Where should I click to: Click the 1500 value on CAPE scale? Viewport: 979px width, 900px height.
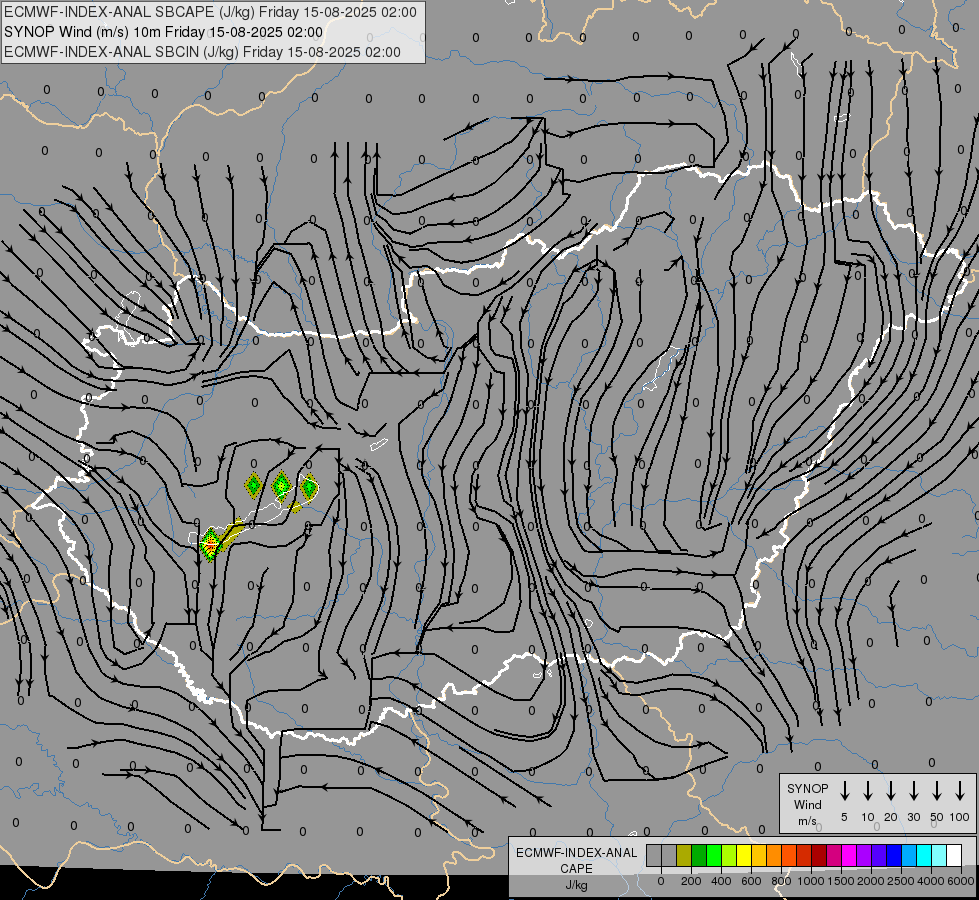tap(840, 881)
